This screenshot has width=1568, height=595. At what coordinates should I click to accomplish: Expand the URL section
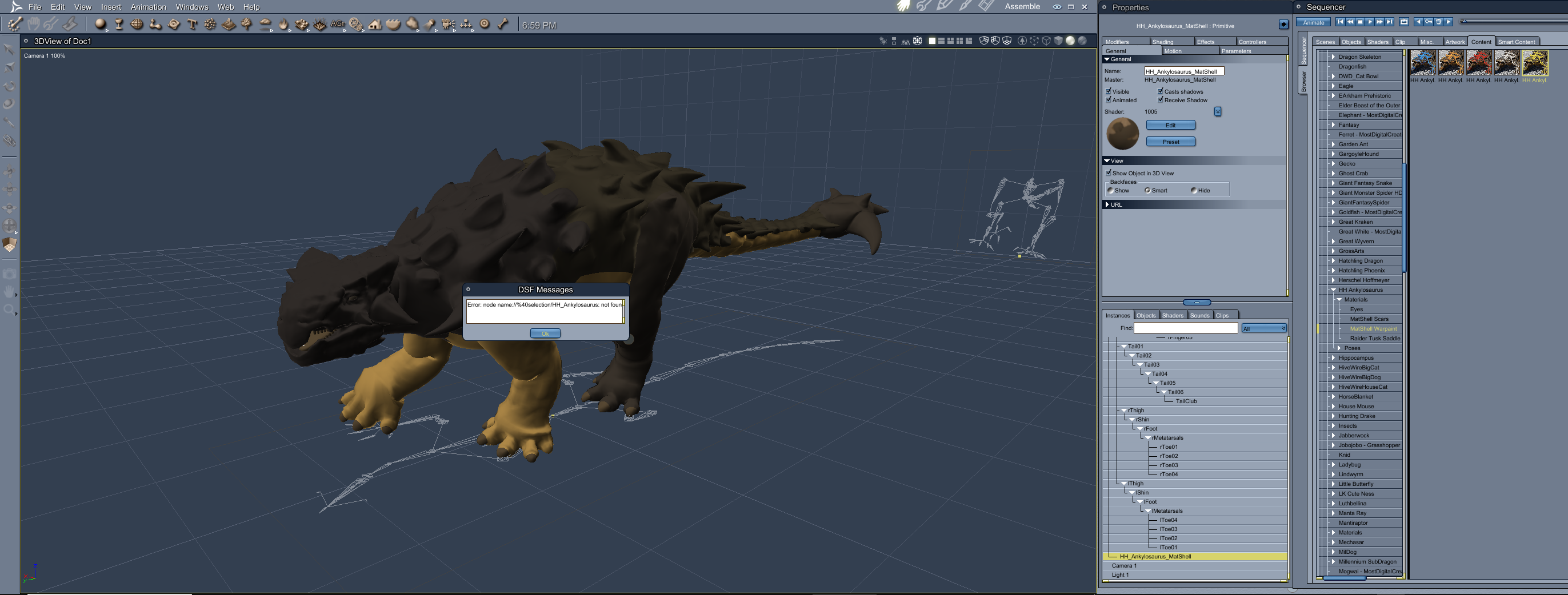click(1107, 204)
